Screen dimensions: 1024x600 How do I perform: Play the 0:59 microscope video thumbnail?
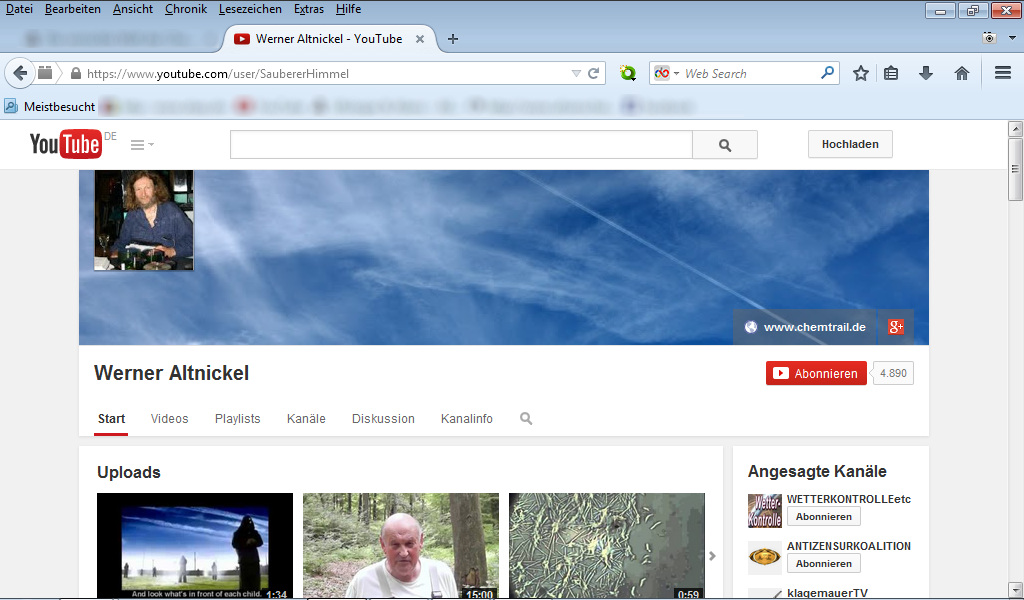click(607, 546)
